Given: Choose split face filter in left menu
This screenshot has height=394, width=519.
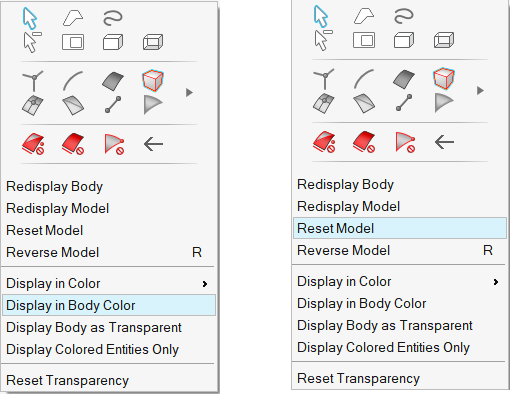Looking at the screenshot, I should 73,105.
